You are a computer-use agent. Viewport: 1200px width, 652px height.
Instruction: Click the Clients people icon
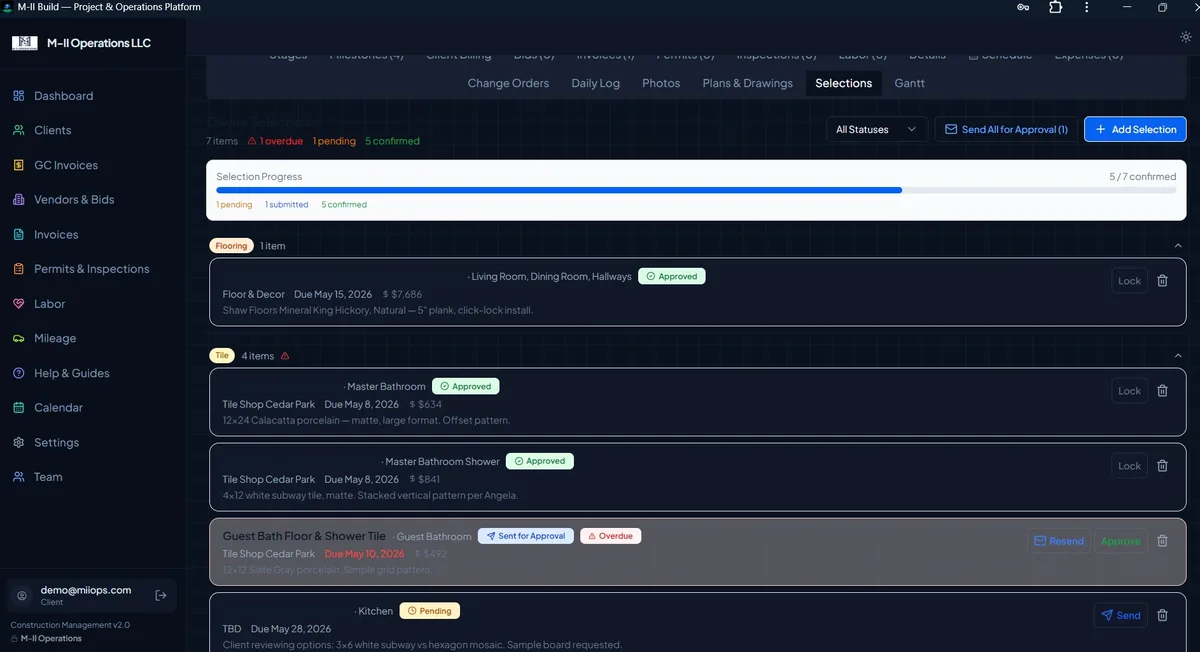point(19,130)
